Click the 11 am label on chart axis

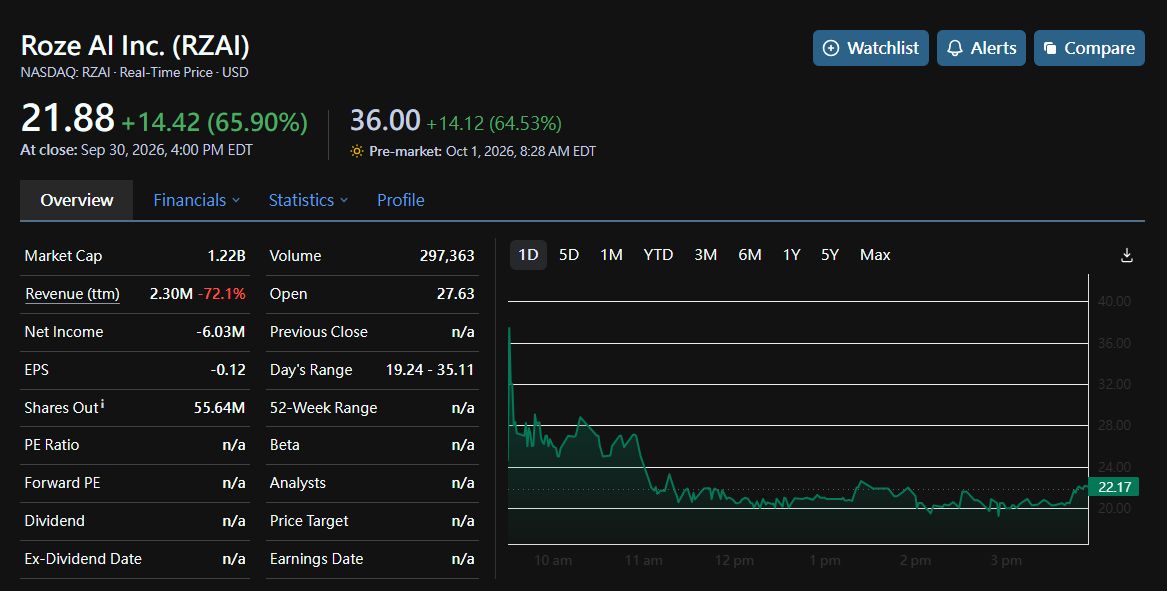[x=644, y=560]
